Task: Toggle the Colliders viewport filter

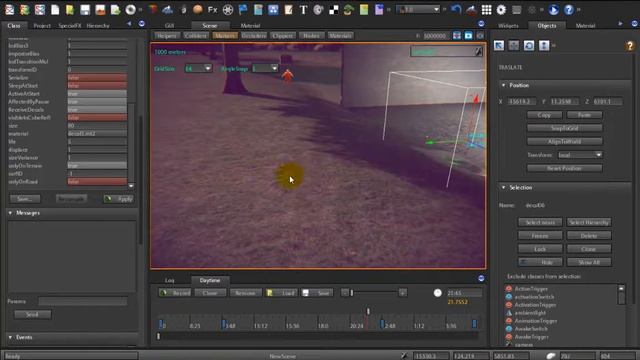Action: 196,36
